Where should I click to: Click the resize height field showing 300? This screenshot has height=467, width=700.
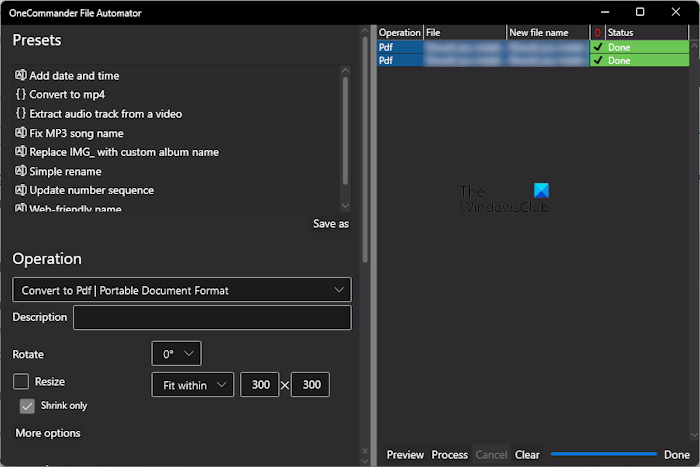pos(311,384)
